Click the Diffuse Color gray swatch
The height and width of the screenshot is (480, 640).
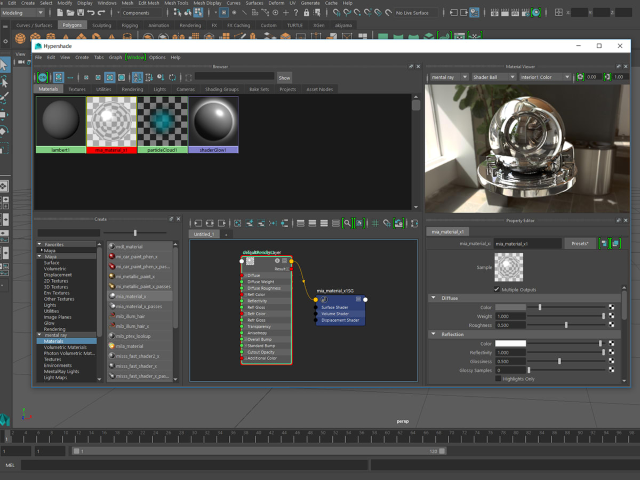coord(510,307)
